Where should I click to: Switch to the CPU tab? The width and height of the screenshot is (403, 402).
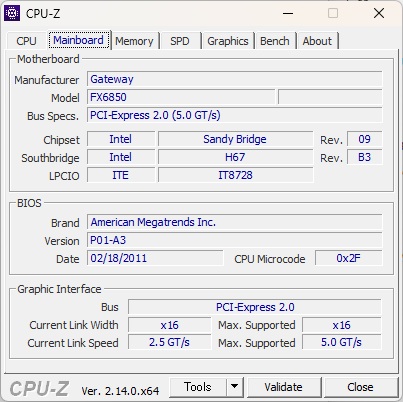[26, 41]
